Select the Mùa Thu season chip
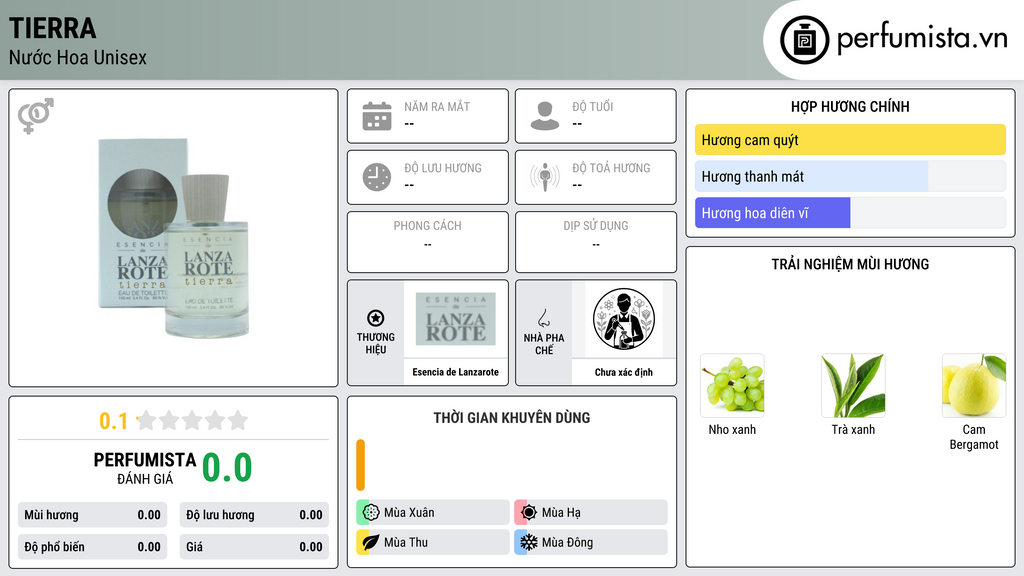The image size is (1024, 576). click(432, 542)
